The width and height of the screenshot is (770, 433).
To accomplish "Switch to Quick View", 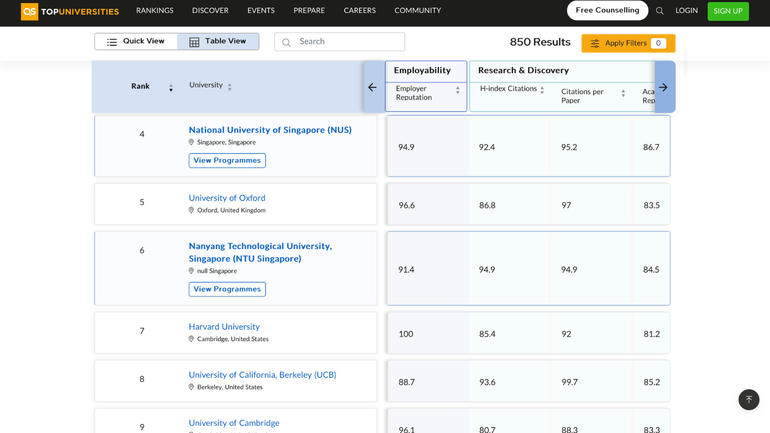I will (136, 42).
